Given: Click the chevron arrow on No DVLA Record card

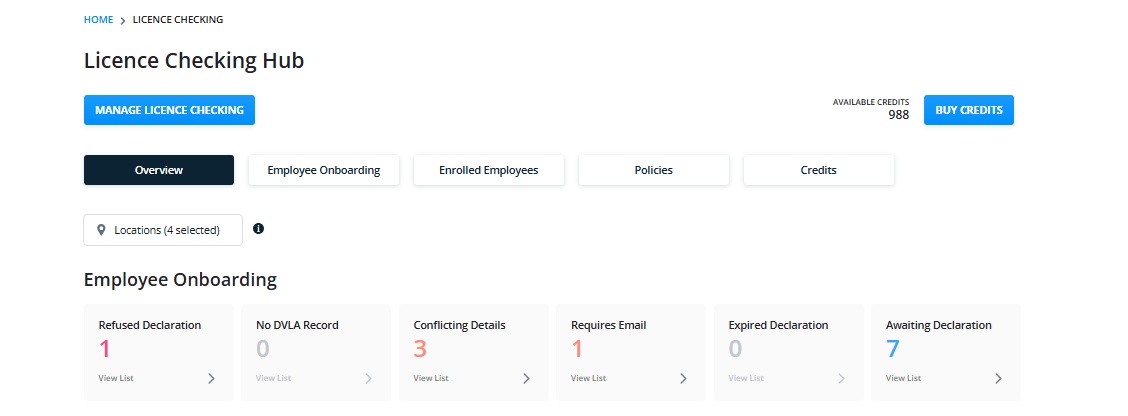Looking at the screenshot, I should click(368, 379).
